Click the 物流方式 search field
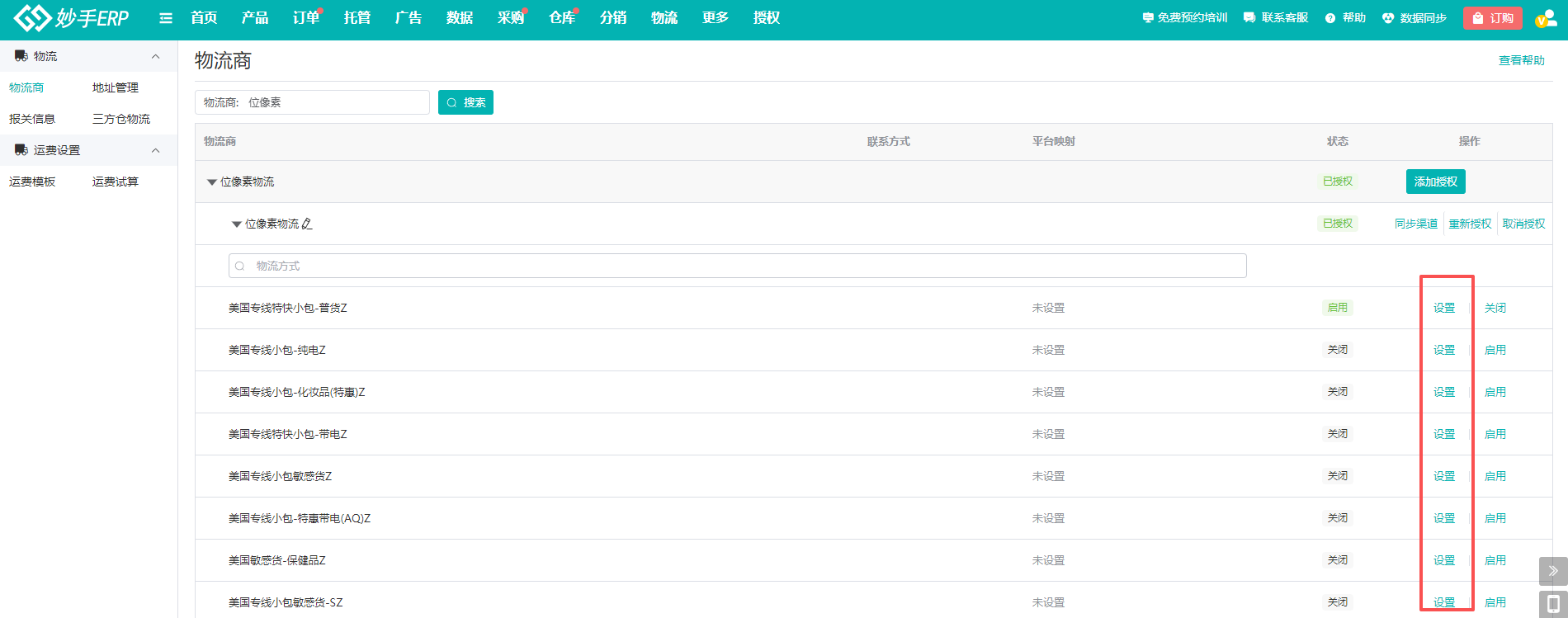The image size is (1568, 618). point(737,266)
